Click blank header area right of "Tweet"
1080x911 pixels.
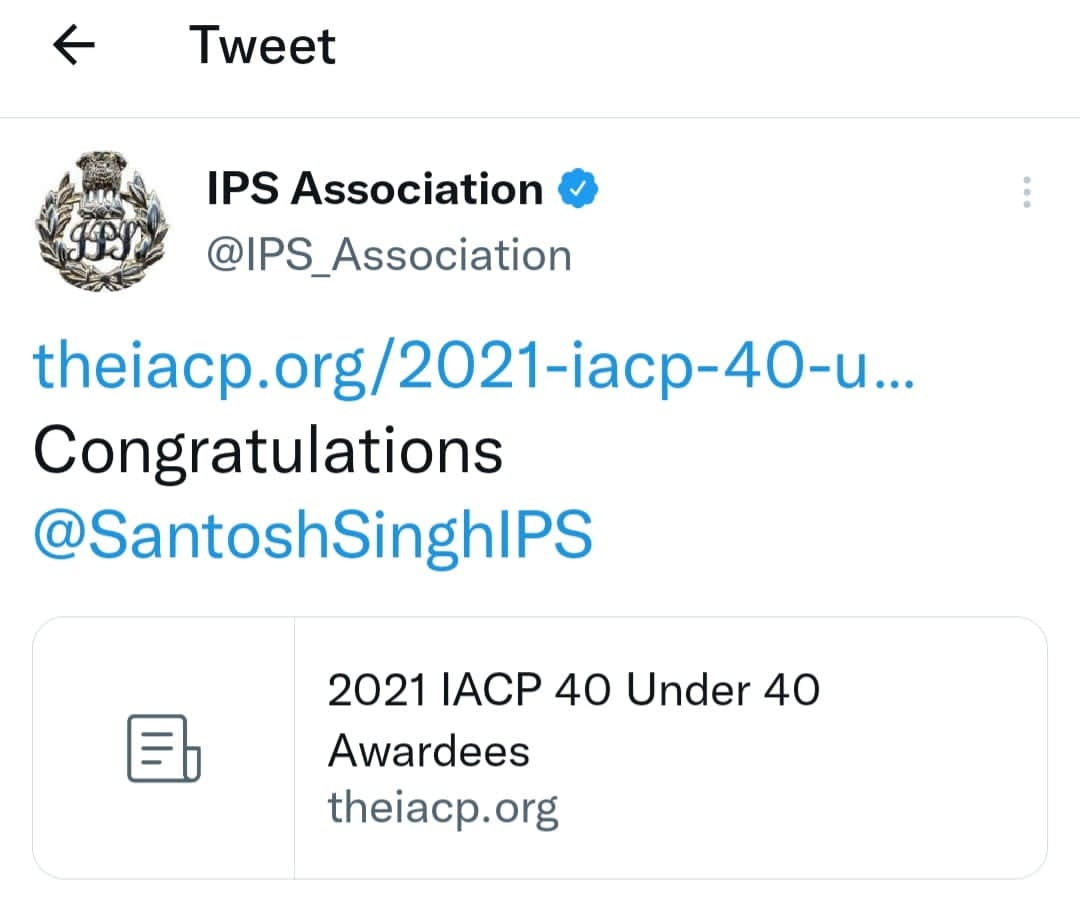(x=700, y=46)
